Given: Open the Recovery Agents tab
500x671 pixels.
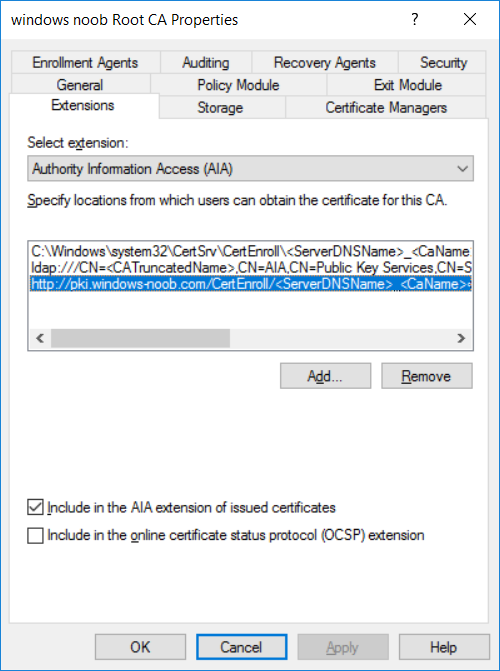Looking at the screenshot, I should (x=325, y=62).
